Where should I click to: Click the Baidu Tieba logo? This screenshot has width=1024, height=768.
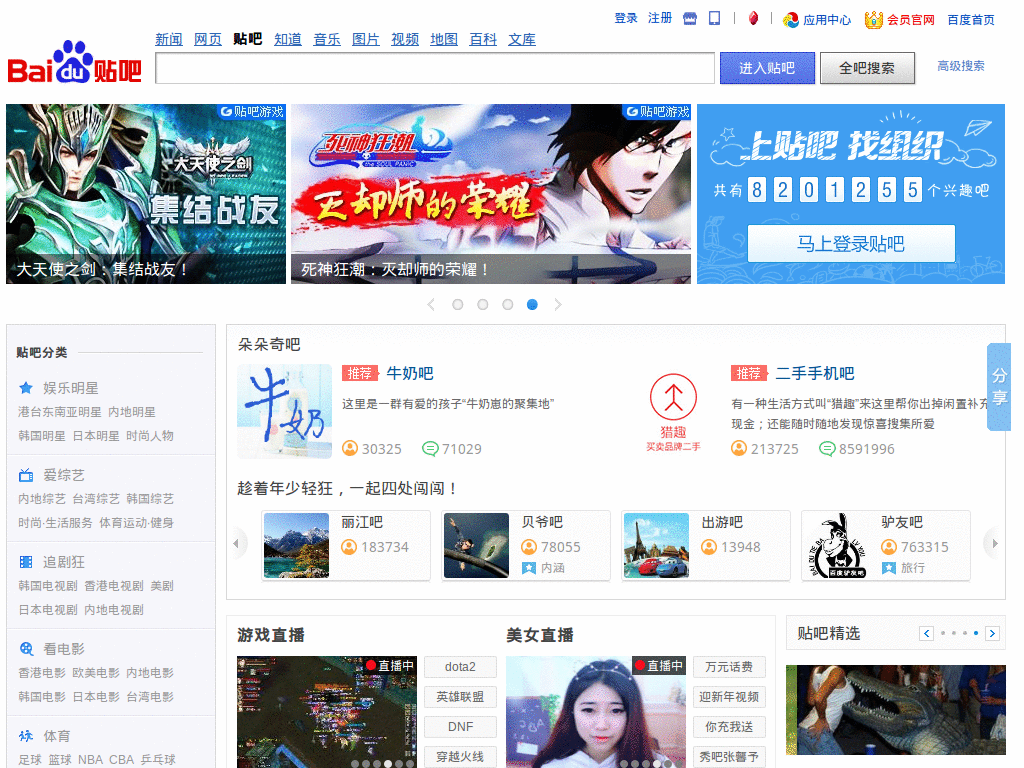tap(74, 63)
